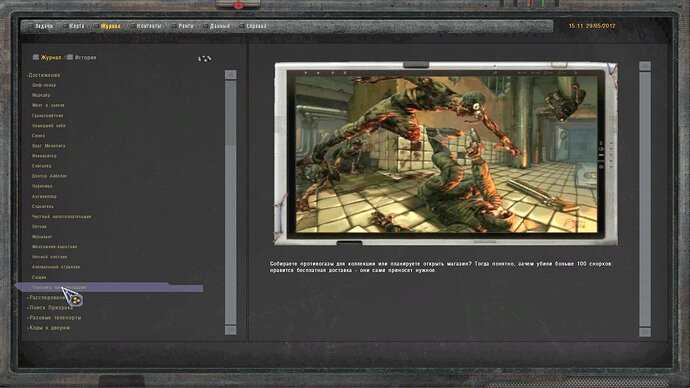Select the Честный налогоплательщик achievement entry
The image size is (690, 388).
(x=61, y=216)
